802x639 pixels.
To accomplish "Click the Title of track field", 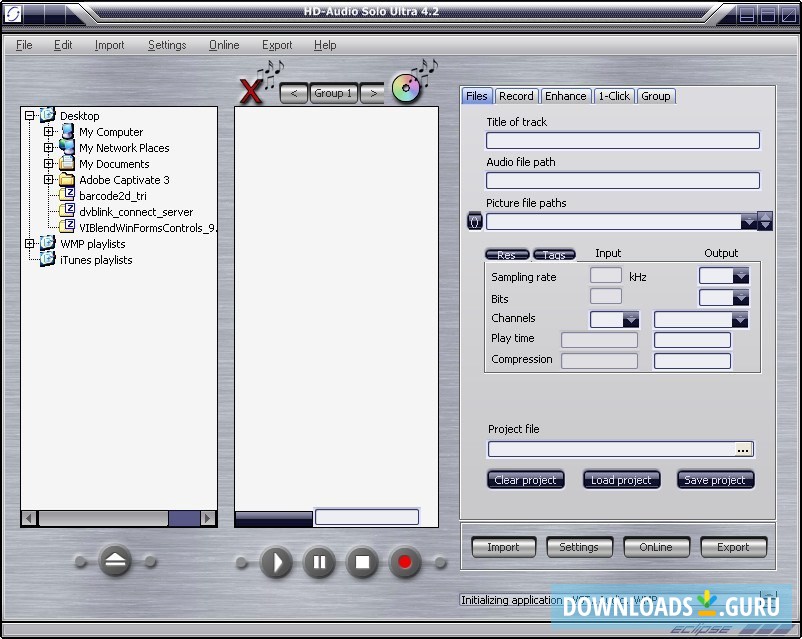I will pos(622,140).
